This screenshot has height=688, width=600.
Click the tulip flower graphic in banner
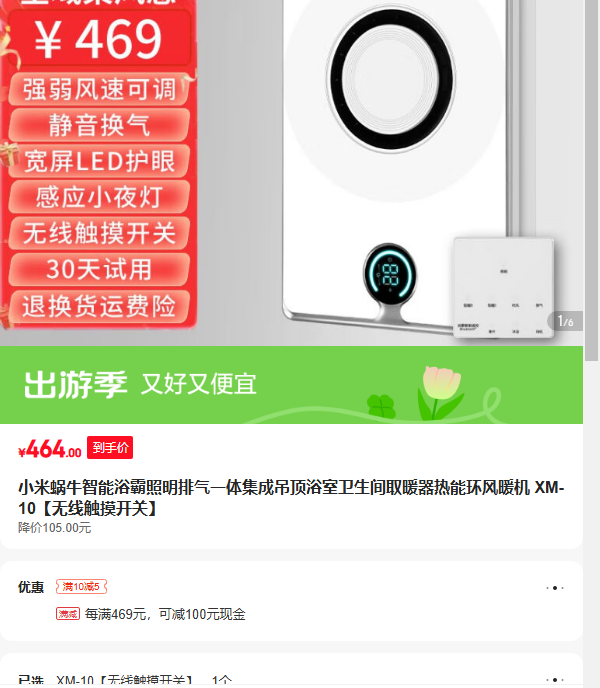(439, 394)
